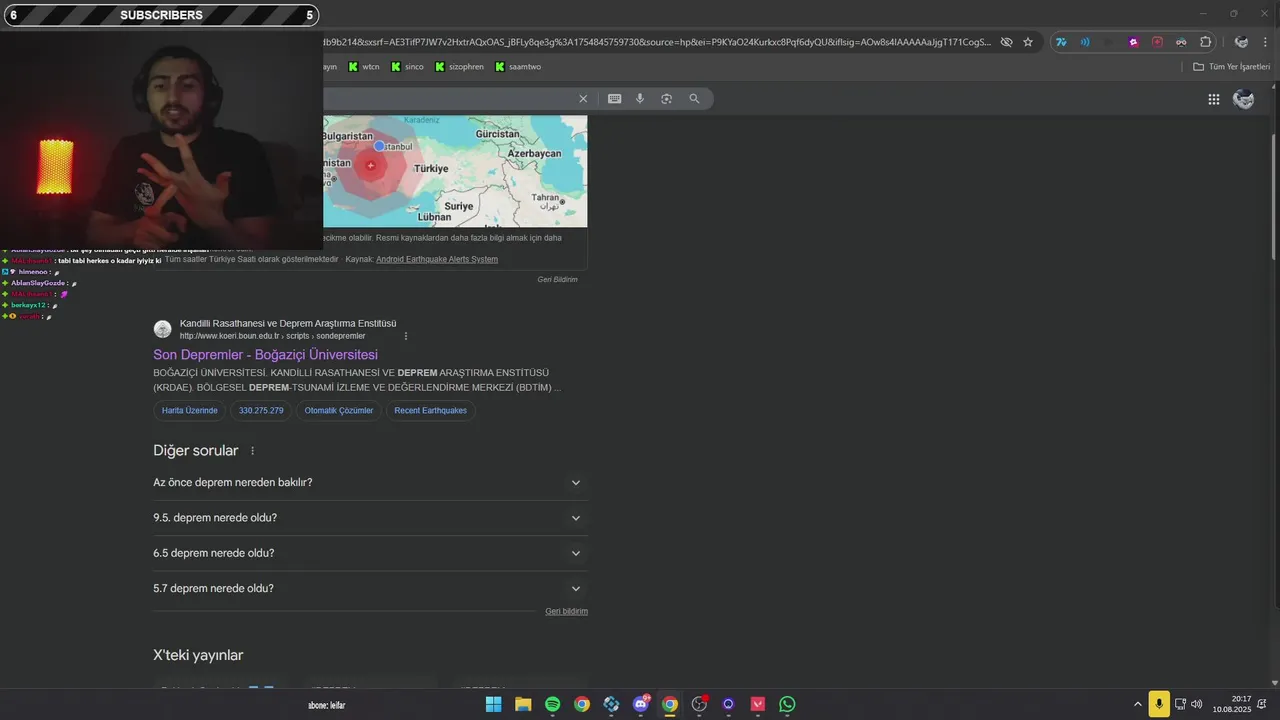Image resolution: width=1280 pixels, height=720 pixels.
Task: Click the crossed-eye icon in address bar
Action: point(1006,42)
